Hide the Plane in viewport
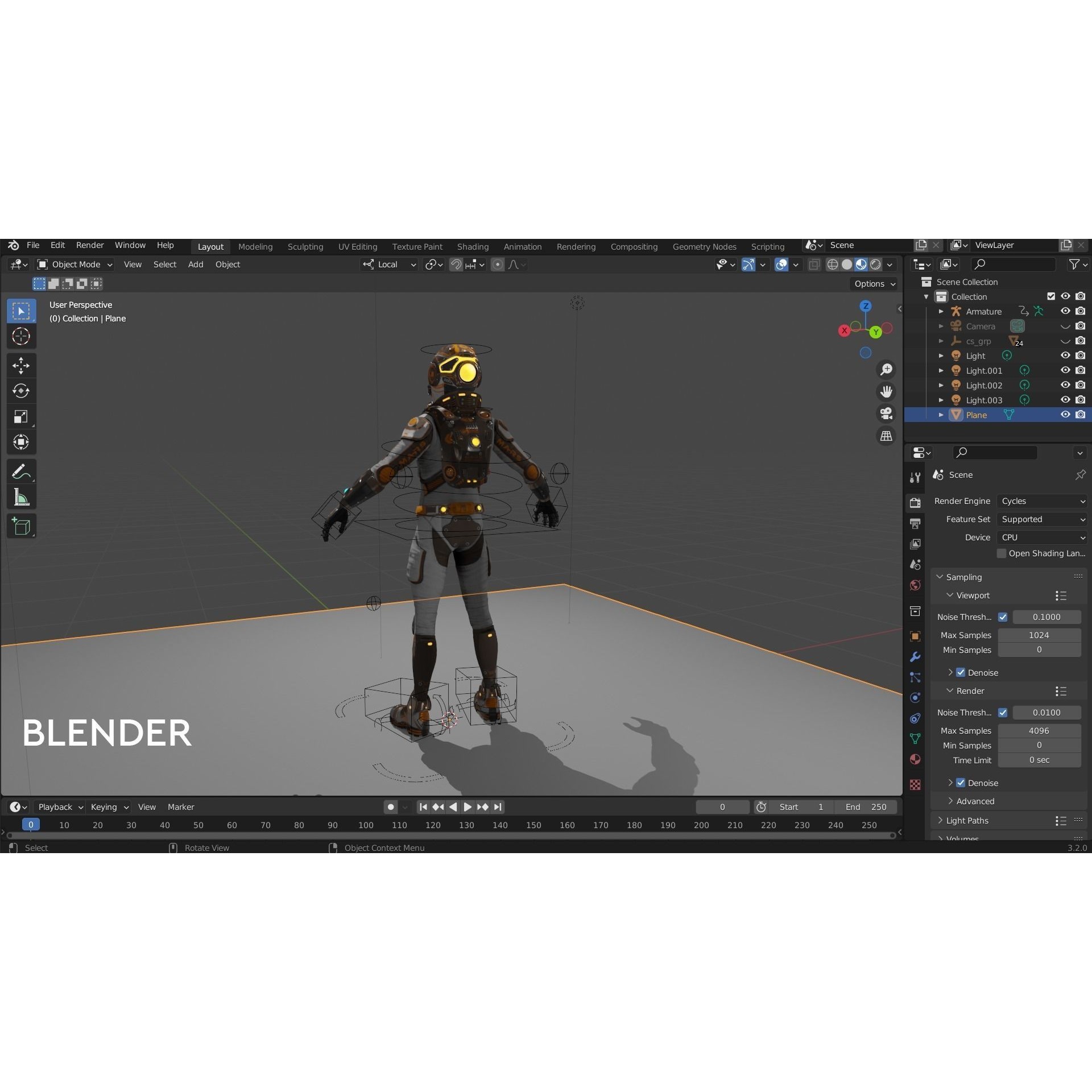The width and height of the screenshot is (1092, 1092). pyautogui.click(x=1065, y=415)
